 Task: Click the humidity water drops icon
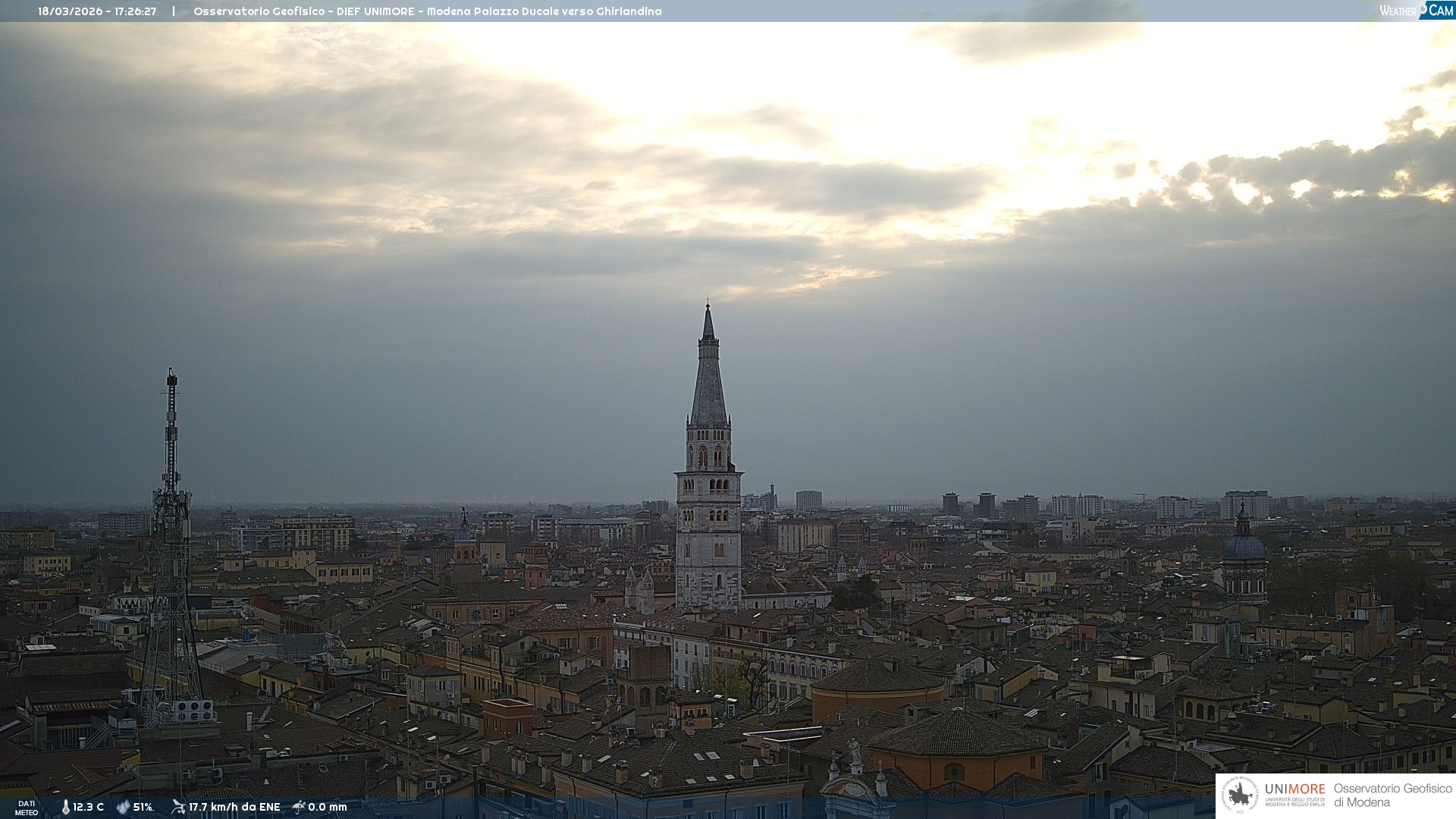tap(123, 807)
